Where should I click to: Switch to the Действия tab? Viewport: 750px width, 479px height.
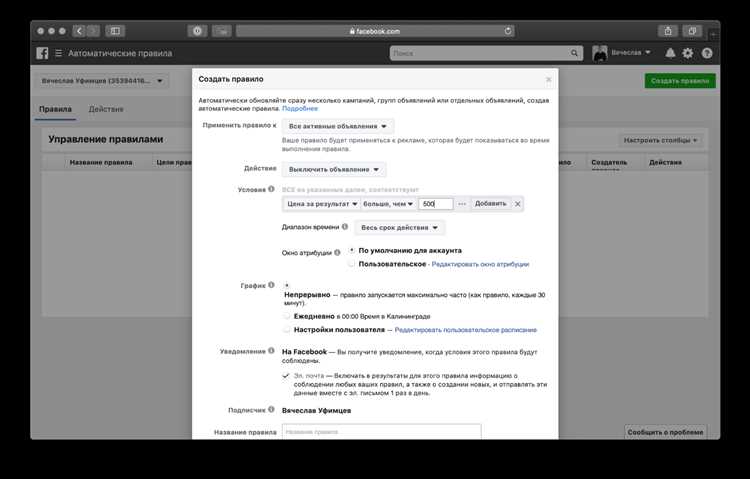[x=106, y=109]
